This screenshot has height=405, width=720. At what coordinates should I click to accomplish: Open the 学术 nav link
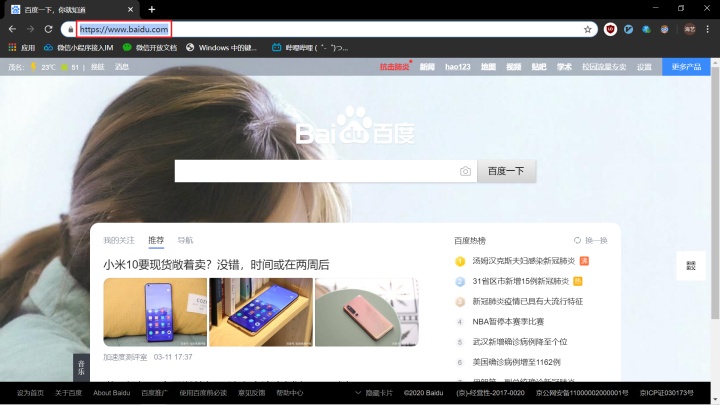(564, 67)
